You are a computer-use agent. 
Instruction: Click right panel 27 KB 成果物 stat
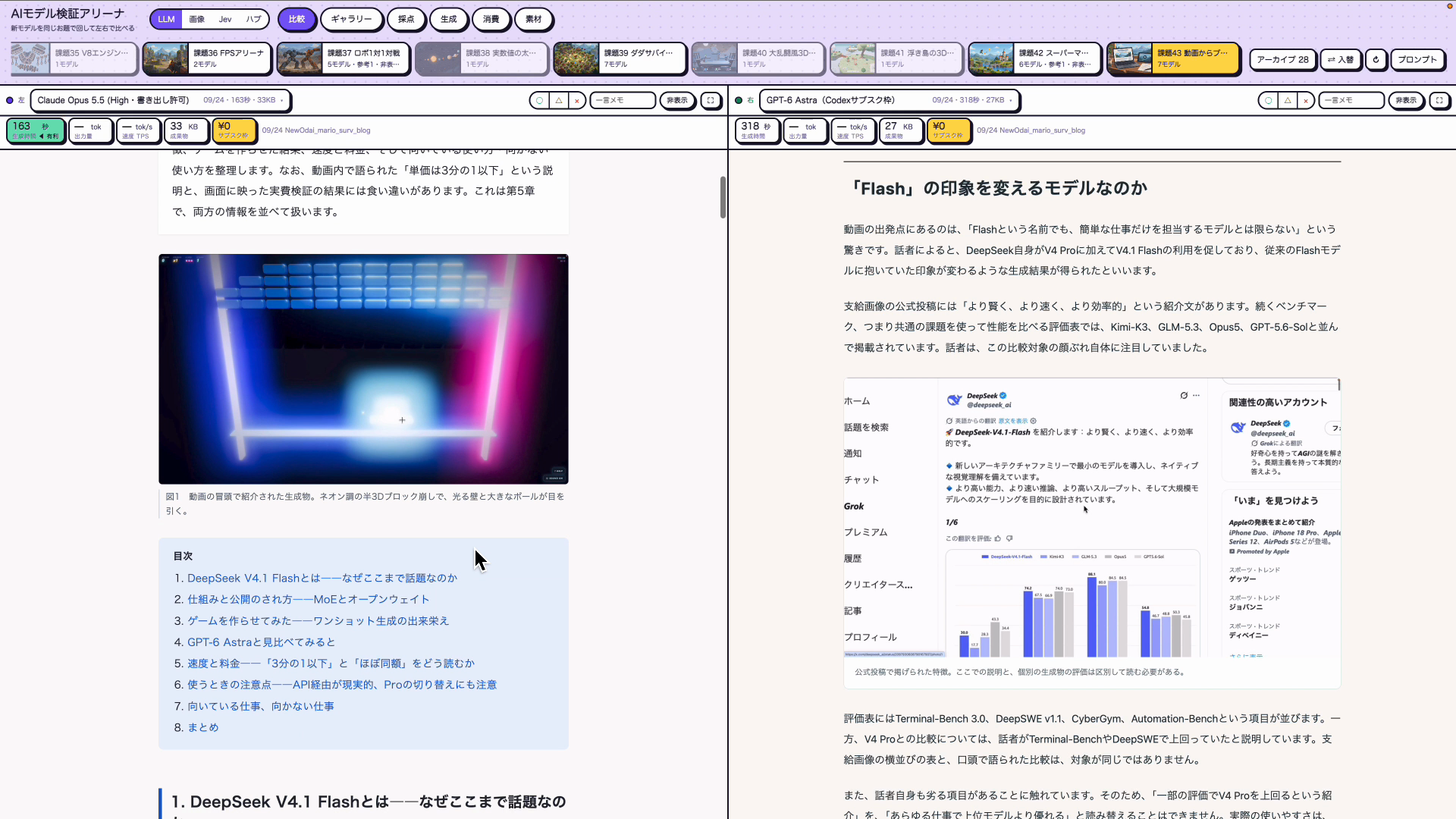tap(901, 130)
